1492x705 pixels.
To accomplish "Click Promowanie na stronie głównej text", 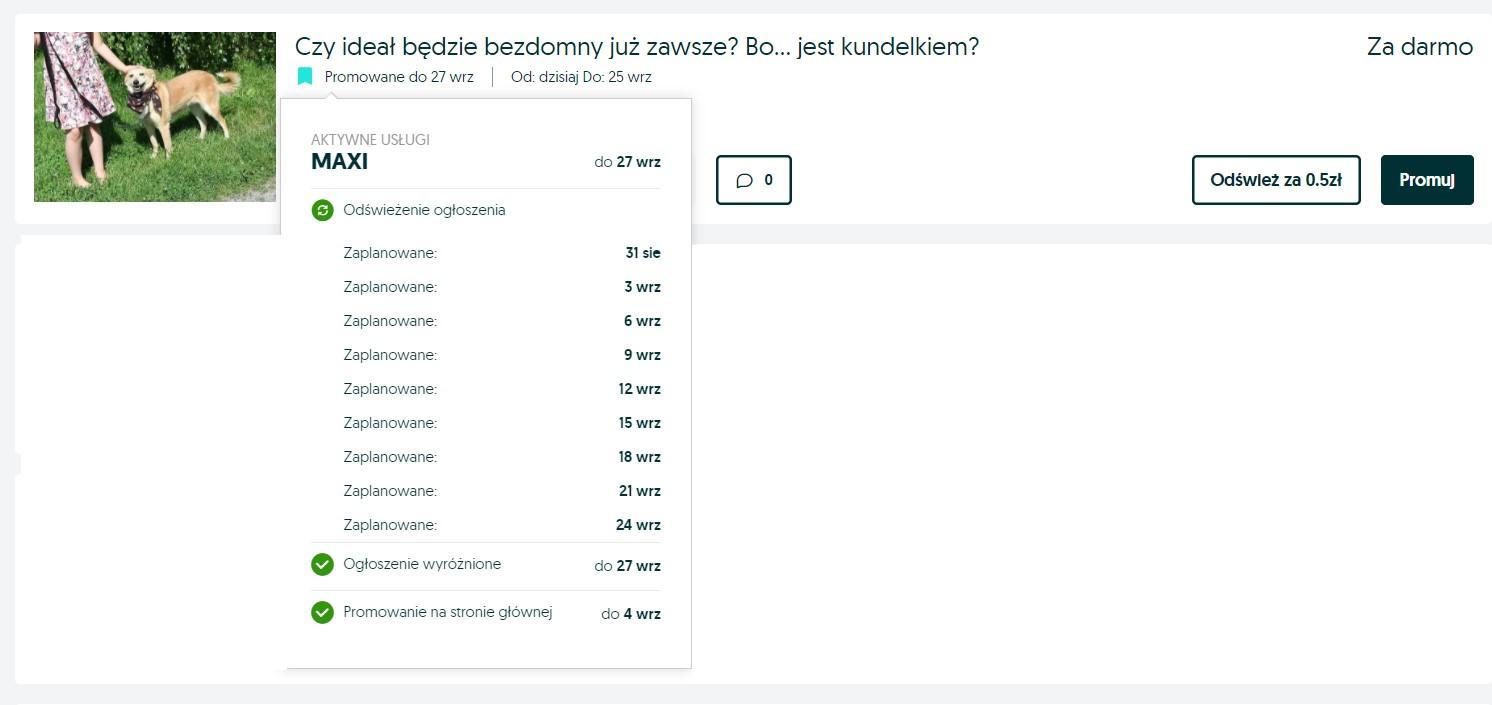I will click(448, 612).
